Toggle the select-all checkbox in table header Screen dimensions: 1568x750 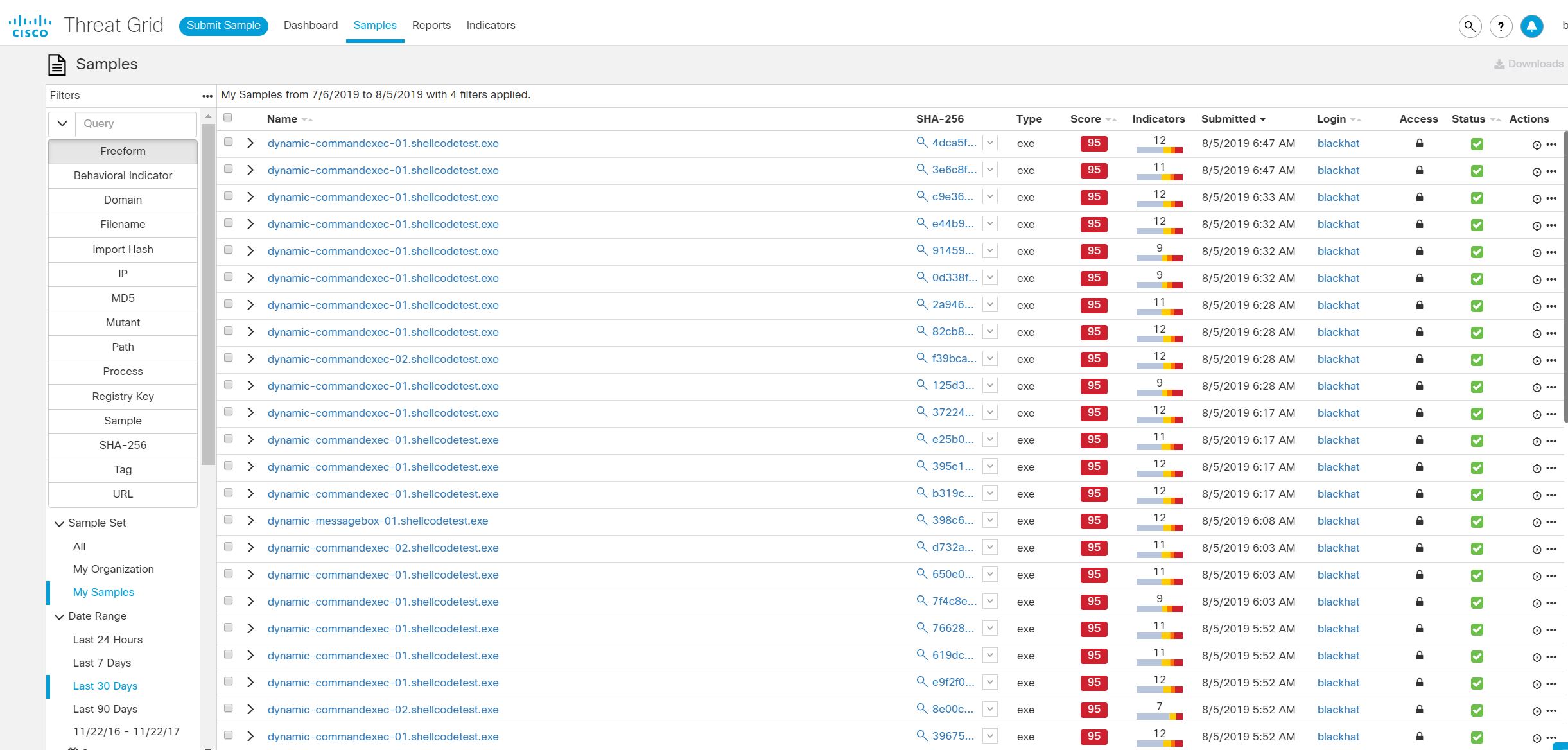pyautogui.click(x=227, y=118)
